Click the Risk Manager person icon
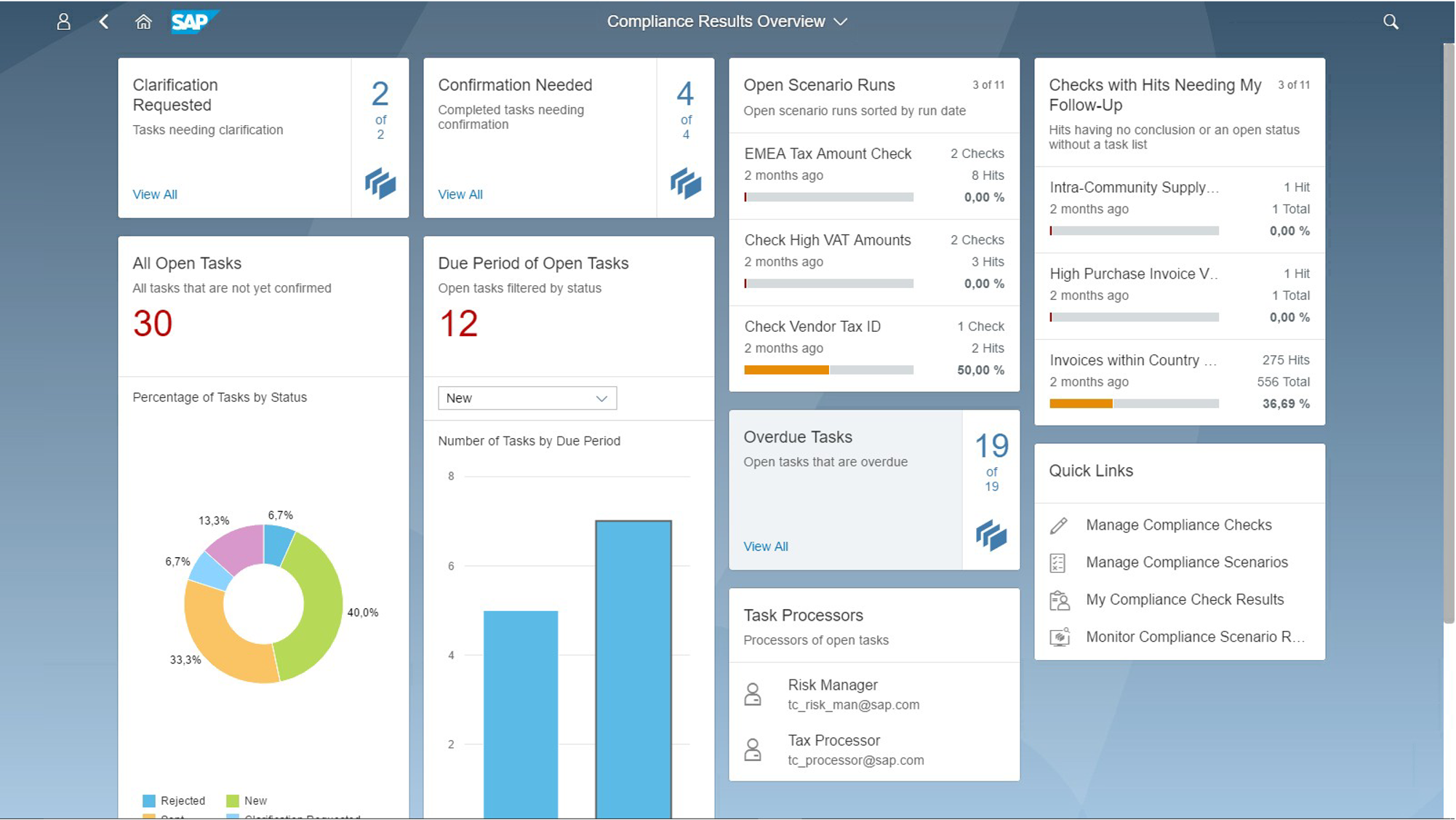Screen dimensions: 1456x820 pos(753,694)
